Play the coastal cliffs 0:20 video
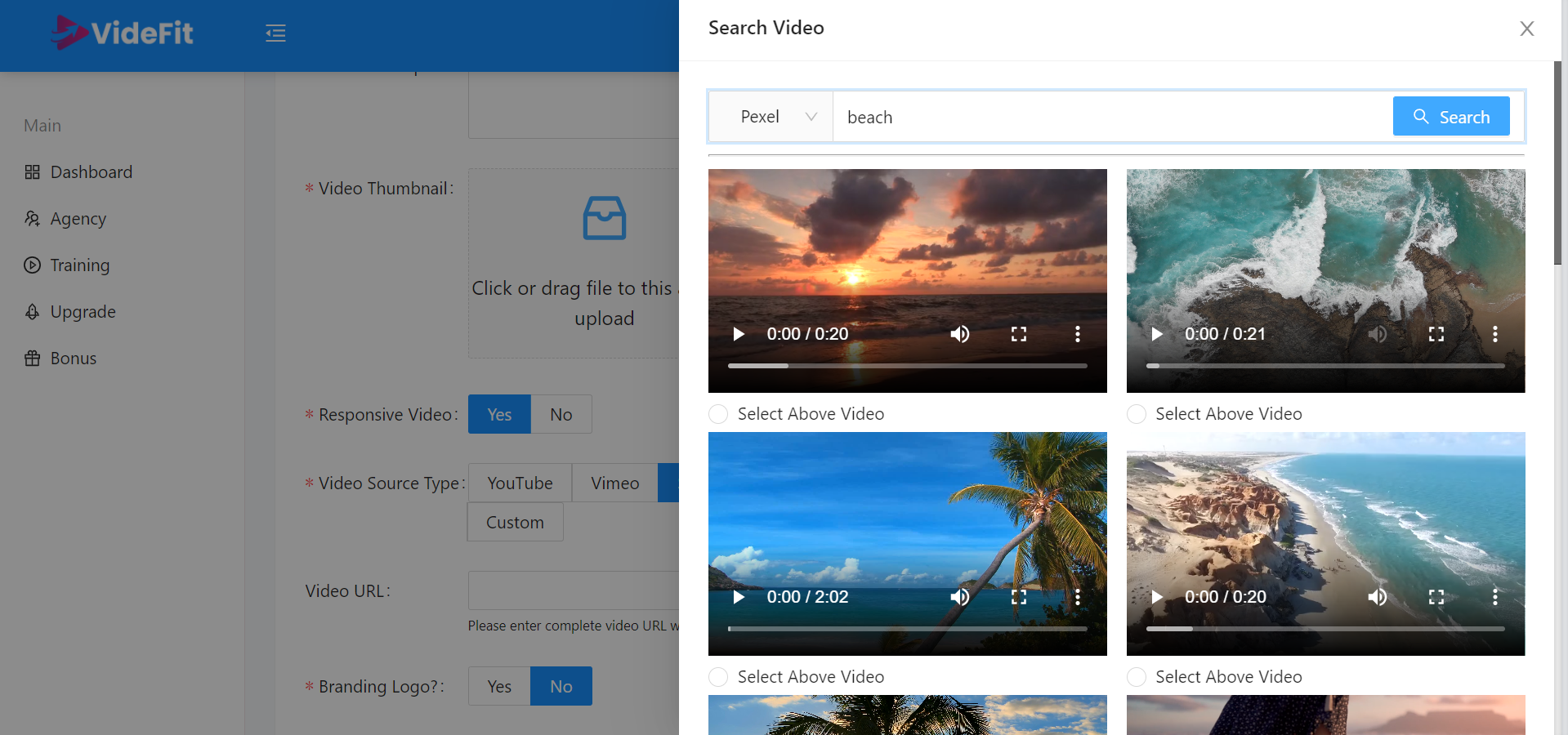 (x=1157, y=597)
